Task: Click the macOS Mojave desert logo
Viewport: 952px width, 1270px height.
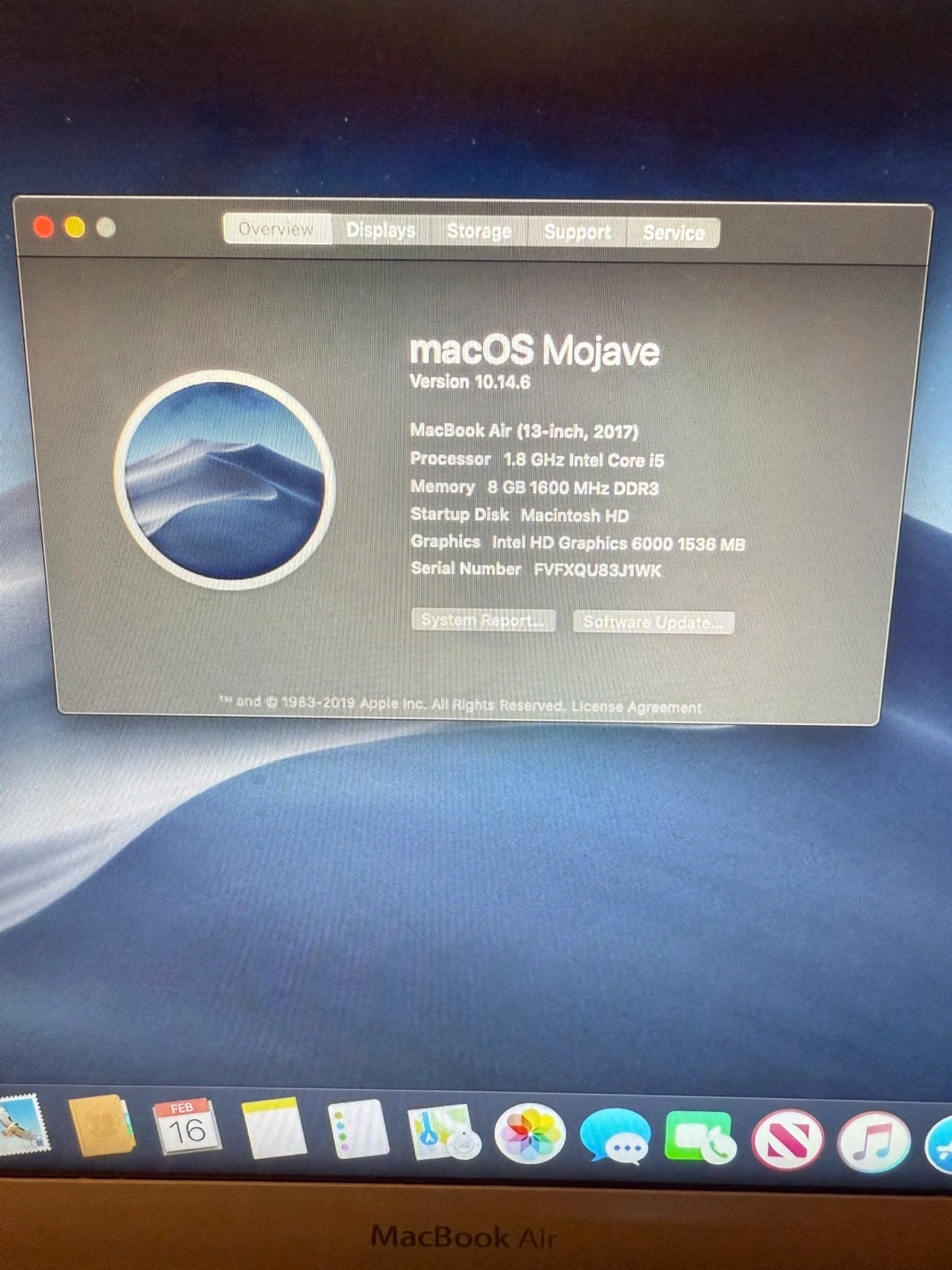Action: tap(224, 480)
